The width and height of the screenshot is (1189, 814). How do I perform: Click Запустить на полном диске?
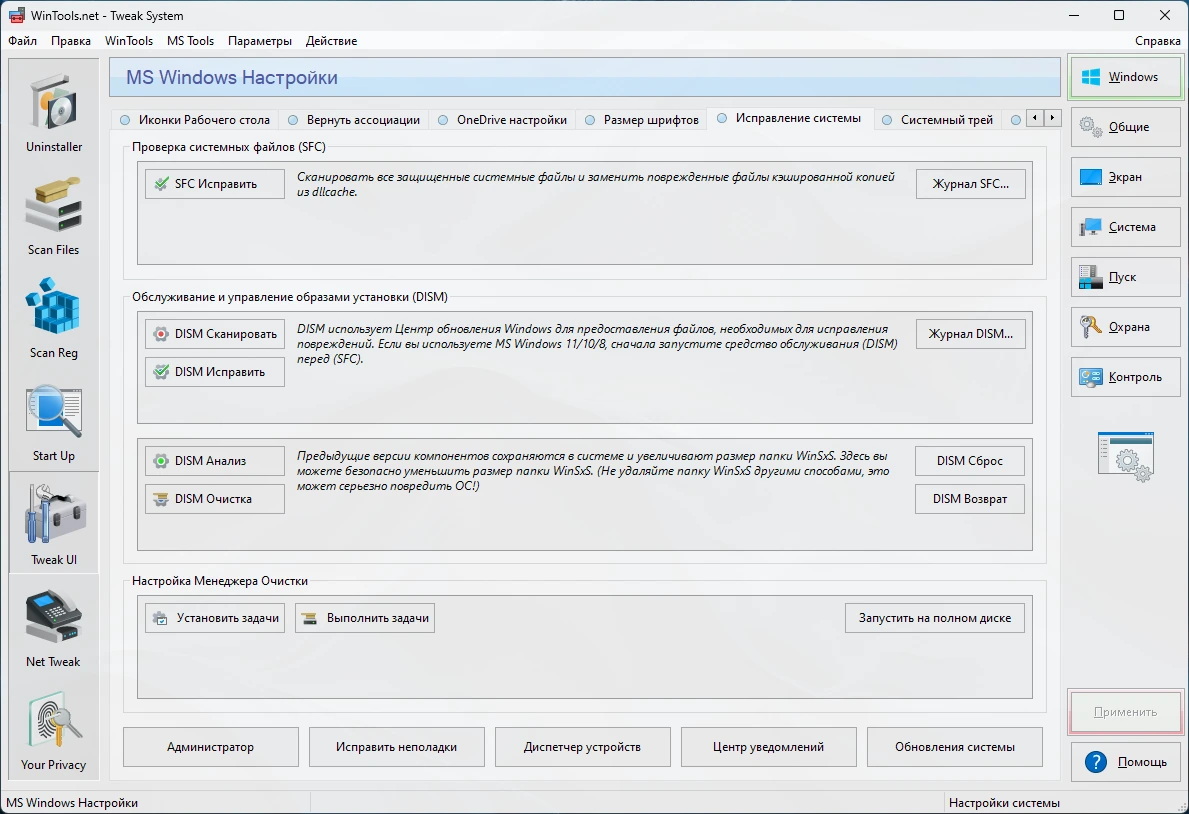[935, 618]
